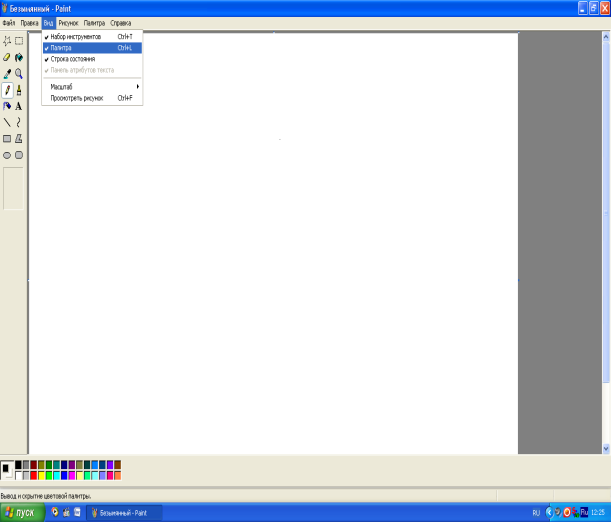Screen dimensions: 611x522
Task: Activate the Magnifier tool
Action: point(19,74)
